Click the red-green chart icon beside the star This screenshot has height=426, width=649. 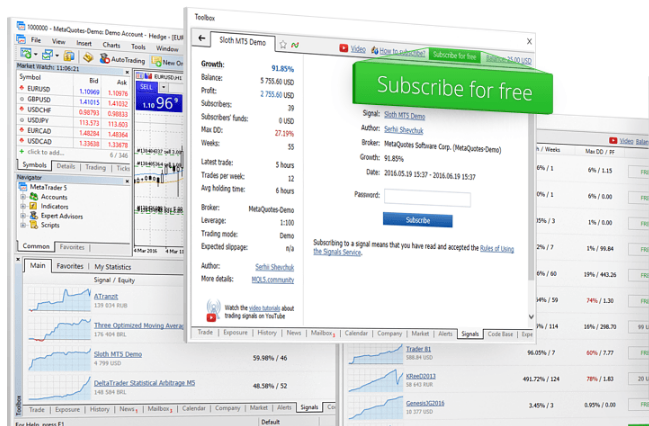point(295,45)
